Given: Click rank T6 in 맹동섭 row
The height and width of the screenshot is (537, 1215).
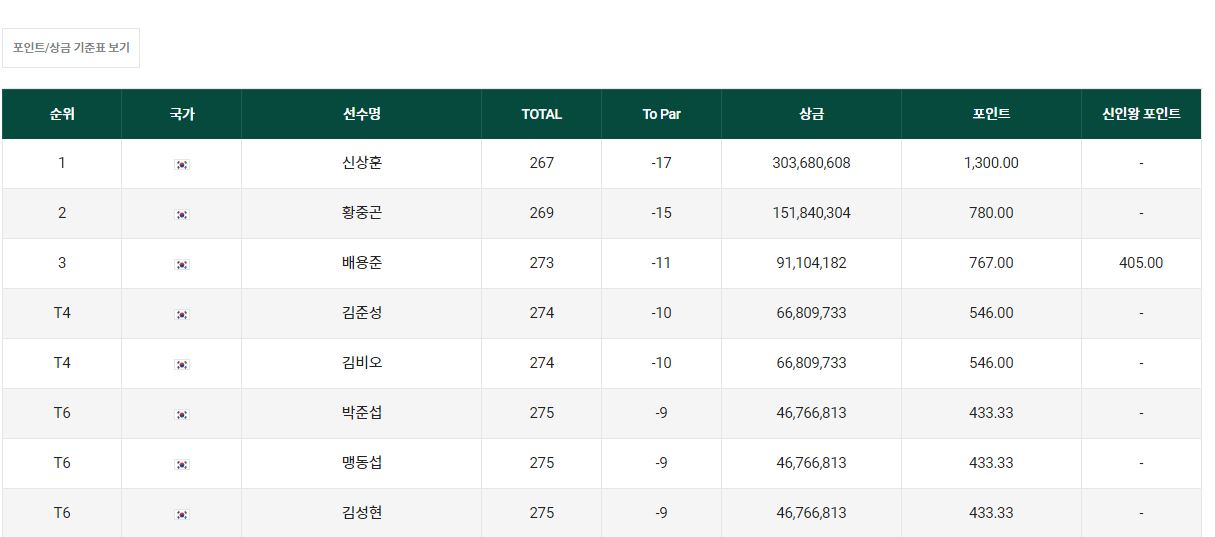Looking at the screenshot, I should click(62, 463).
